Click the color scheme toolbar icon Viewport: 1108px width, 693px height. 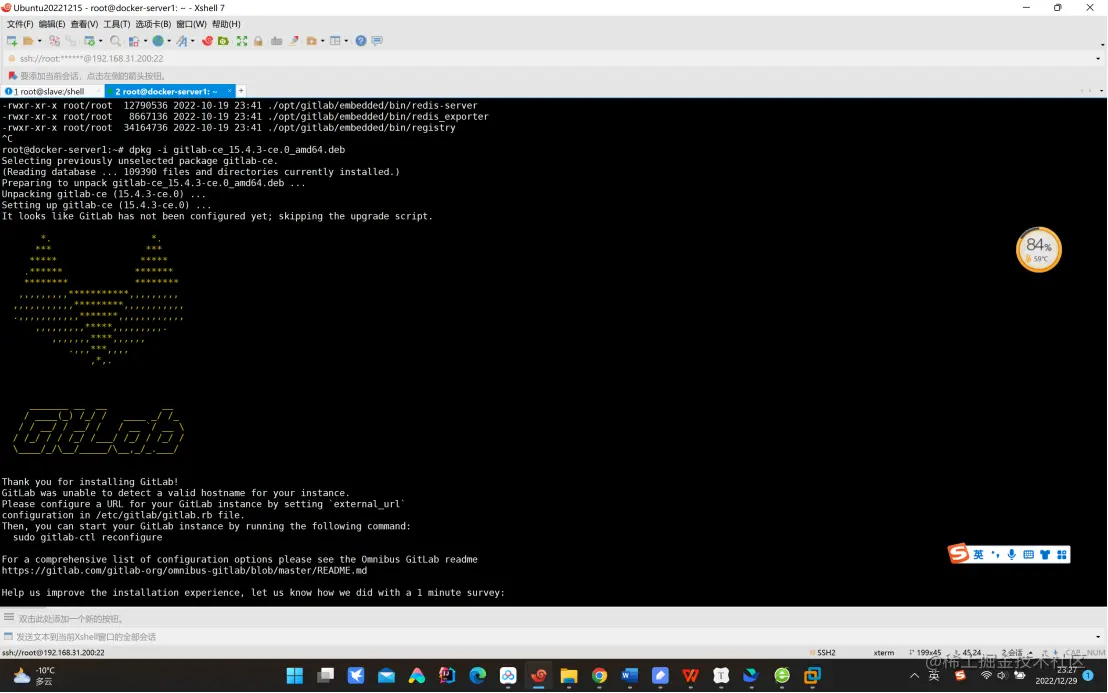134,41
